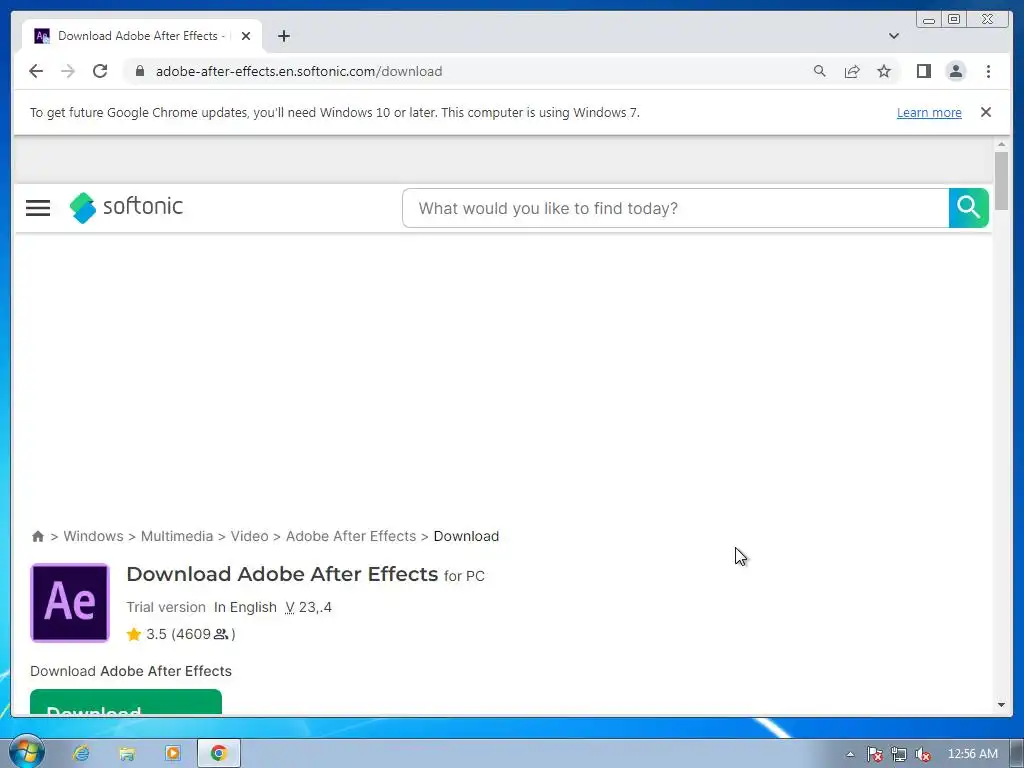Open the address bar zoom/search icon
Image resolution: width=1024 pixels, height=768 pixels.
820,71
